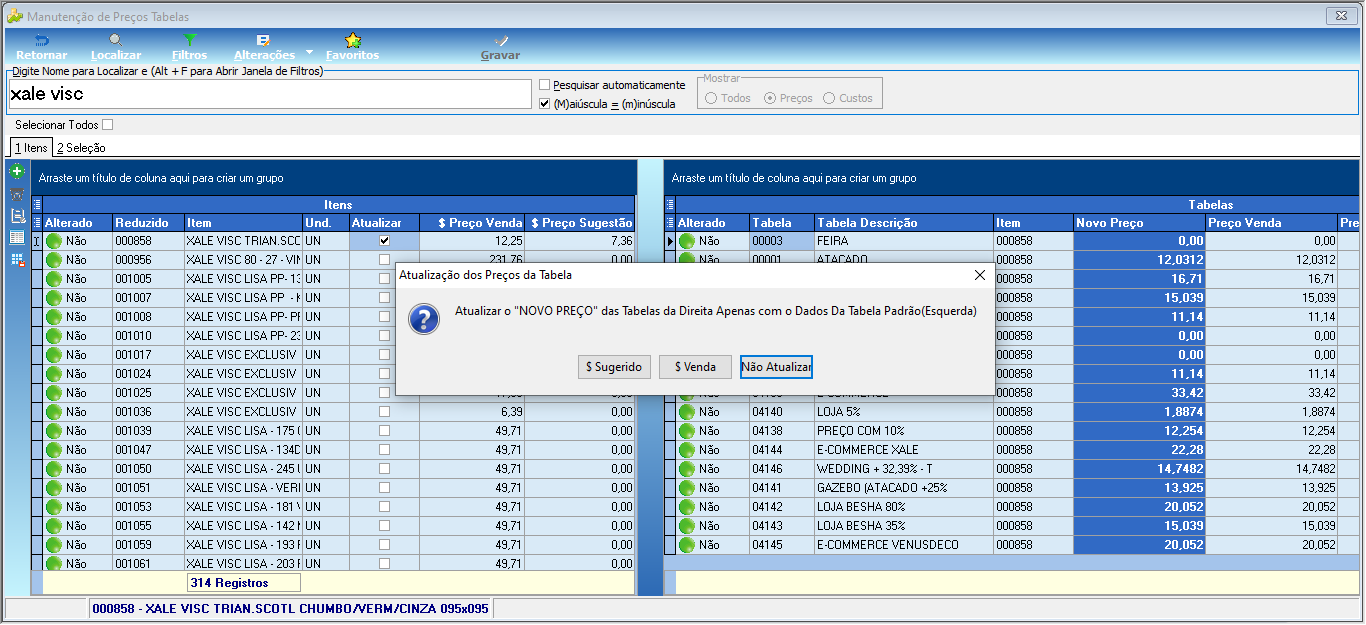Screen dimensions: 1366x625
Task: Switch to the 2 Seleção tab
Action: [81, 148]
